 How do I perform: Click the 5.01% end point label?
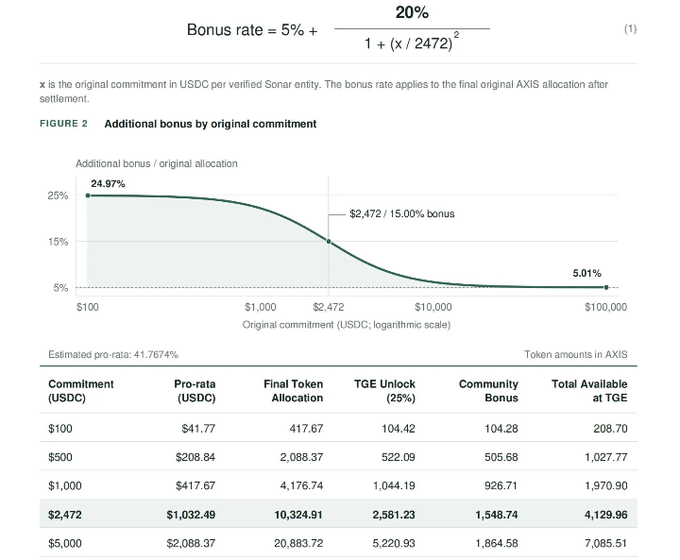coord(587,273)
